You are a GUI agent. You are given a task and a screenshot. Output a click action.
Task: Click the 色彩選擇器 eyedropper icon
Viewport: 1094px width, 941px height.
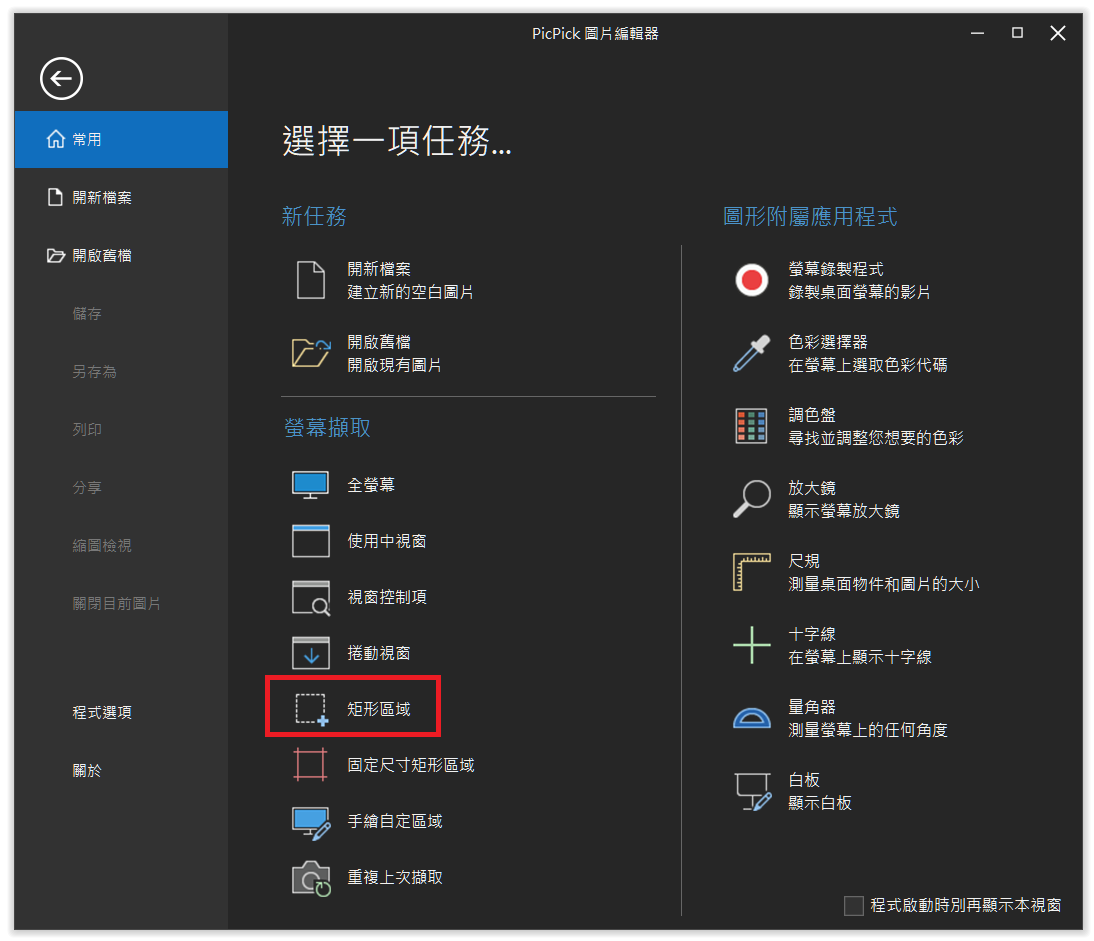[751, 353]
